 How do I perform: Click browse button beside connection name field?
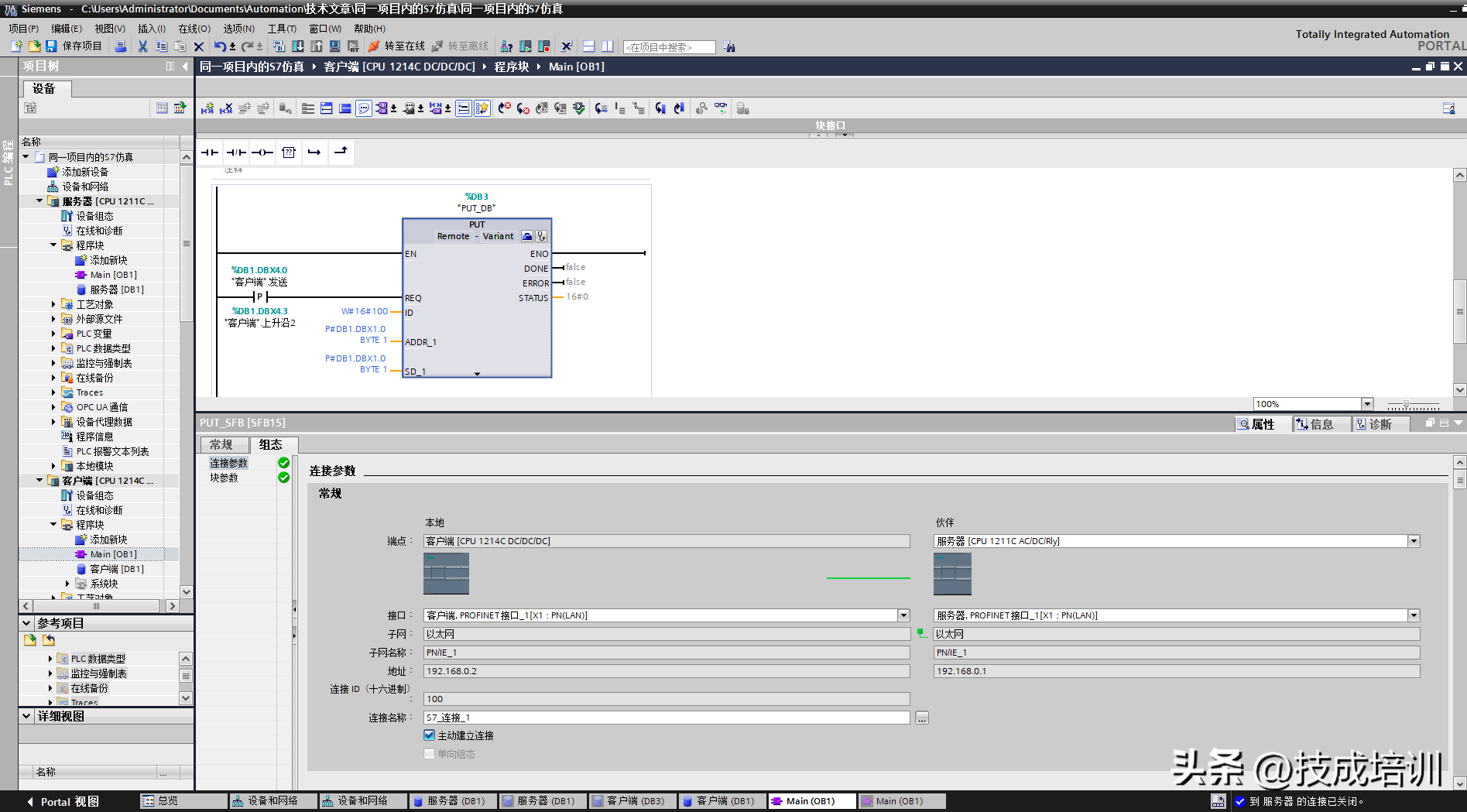[x=921, y=718]
